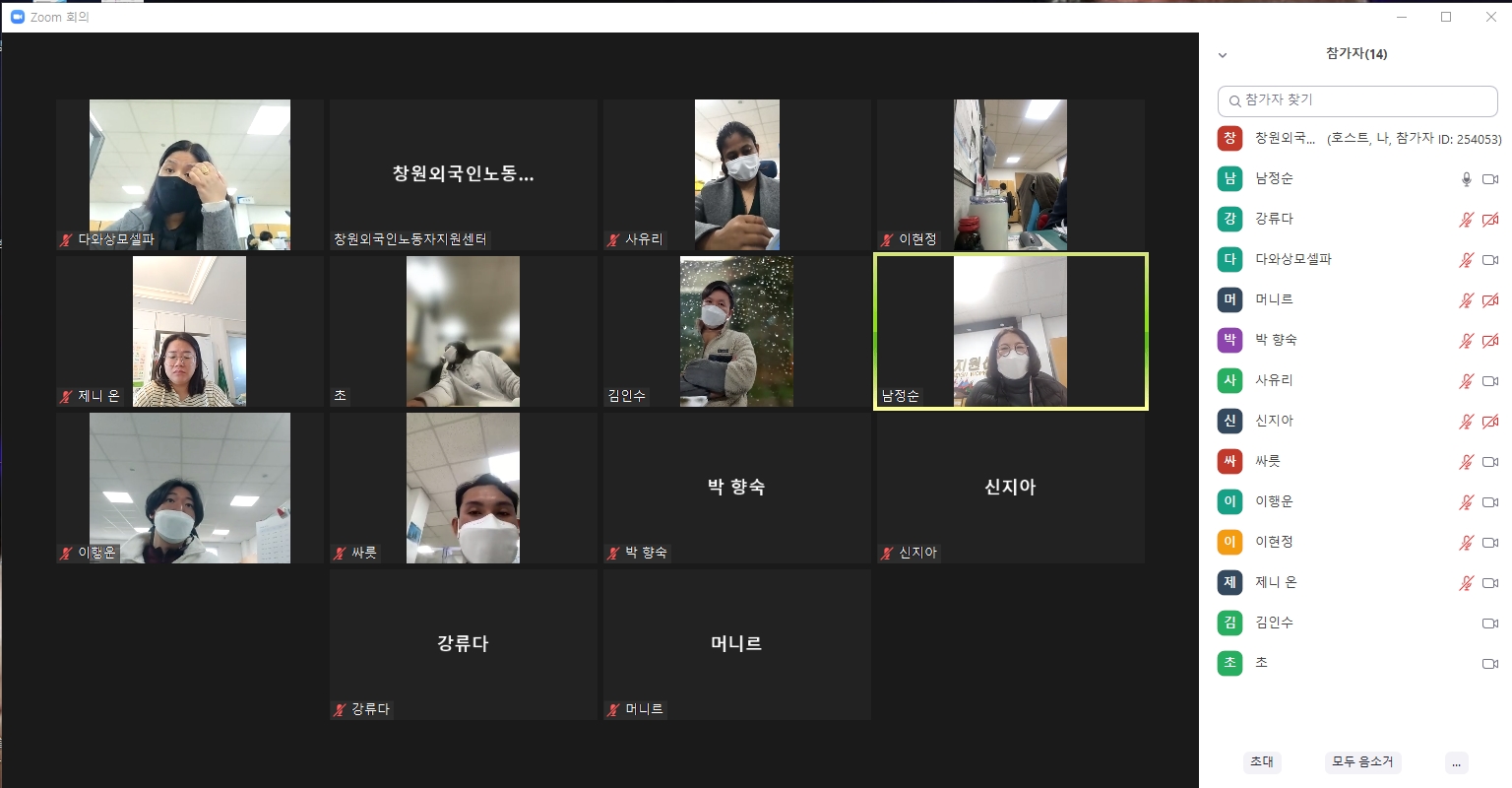
Task: Click camera icon in 사유리 row
Action: coord(1490,381)
